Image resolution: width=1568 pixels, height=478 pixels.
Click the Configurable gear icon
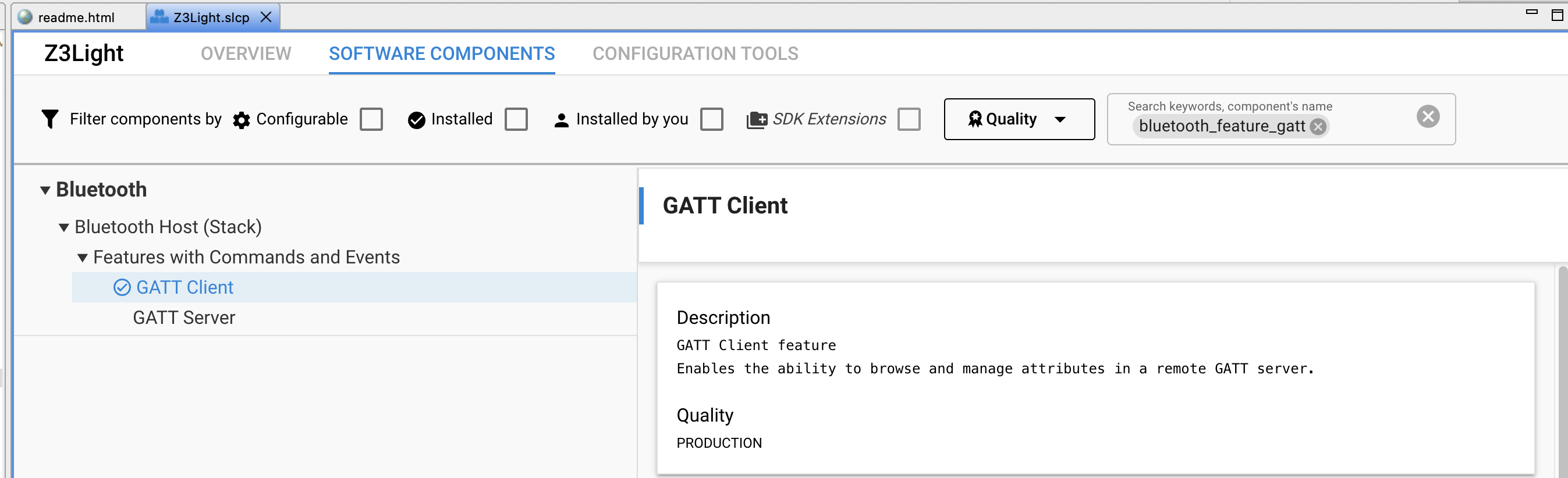(x=242, y=120)
